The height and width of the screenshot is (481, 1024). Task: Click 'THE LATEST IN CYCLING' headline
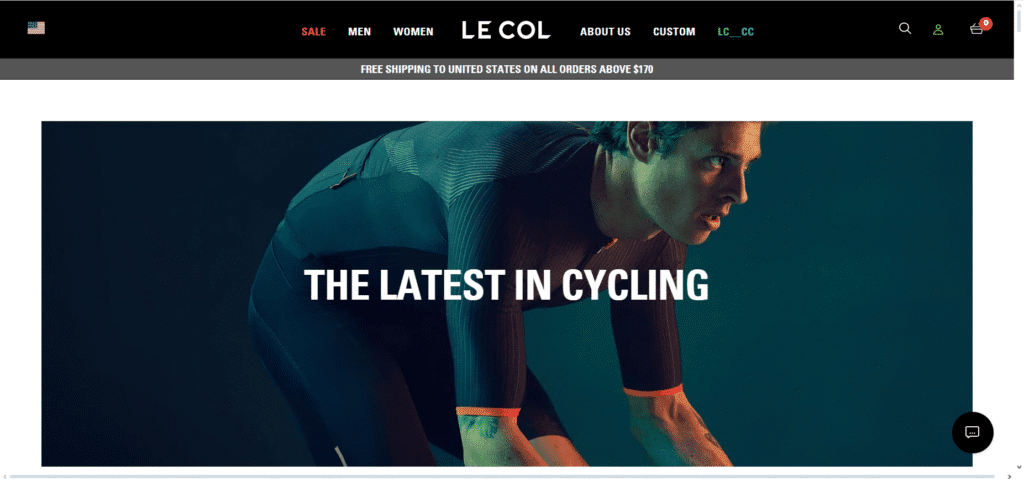(x=506, y=285)
